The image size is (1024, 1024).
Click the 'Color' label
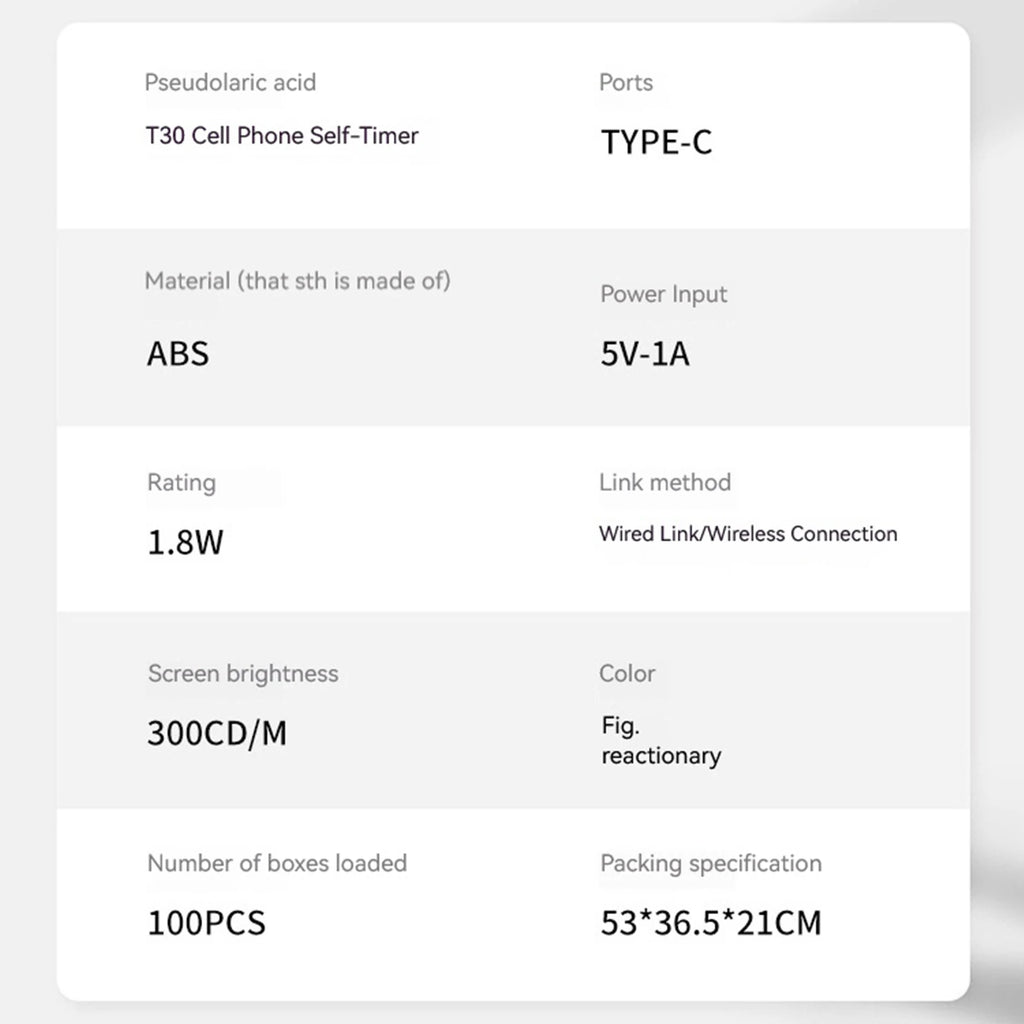627,674
